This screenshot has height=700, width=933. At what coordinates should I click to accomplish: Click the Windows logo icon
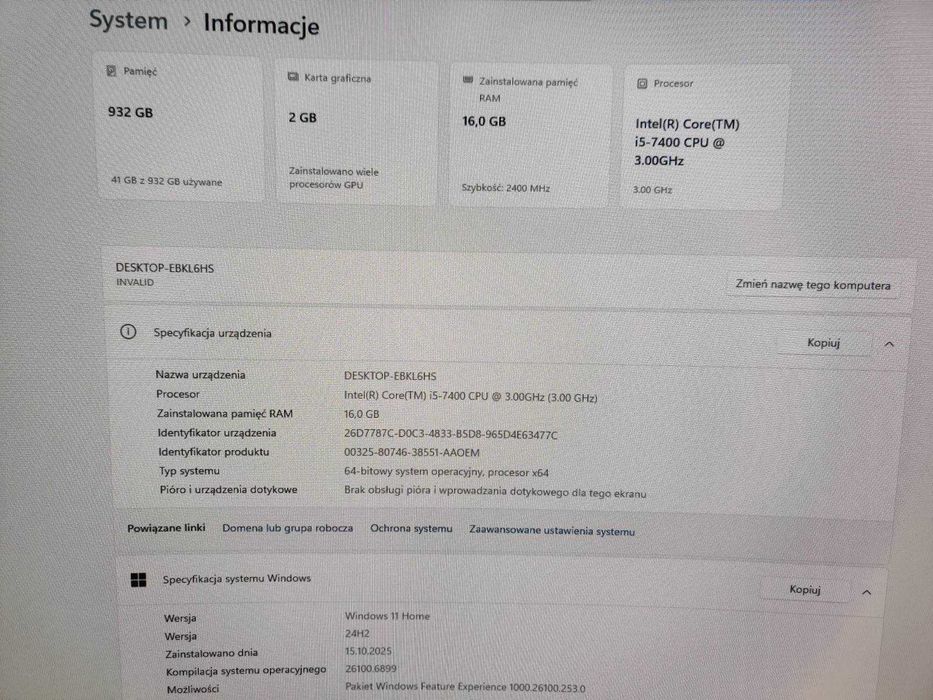tap(139, 580)
